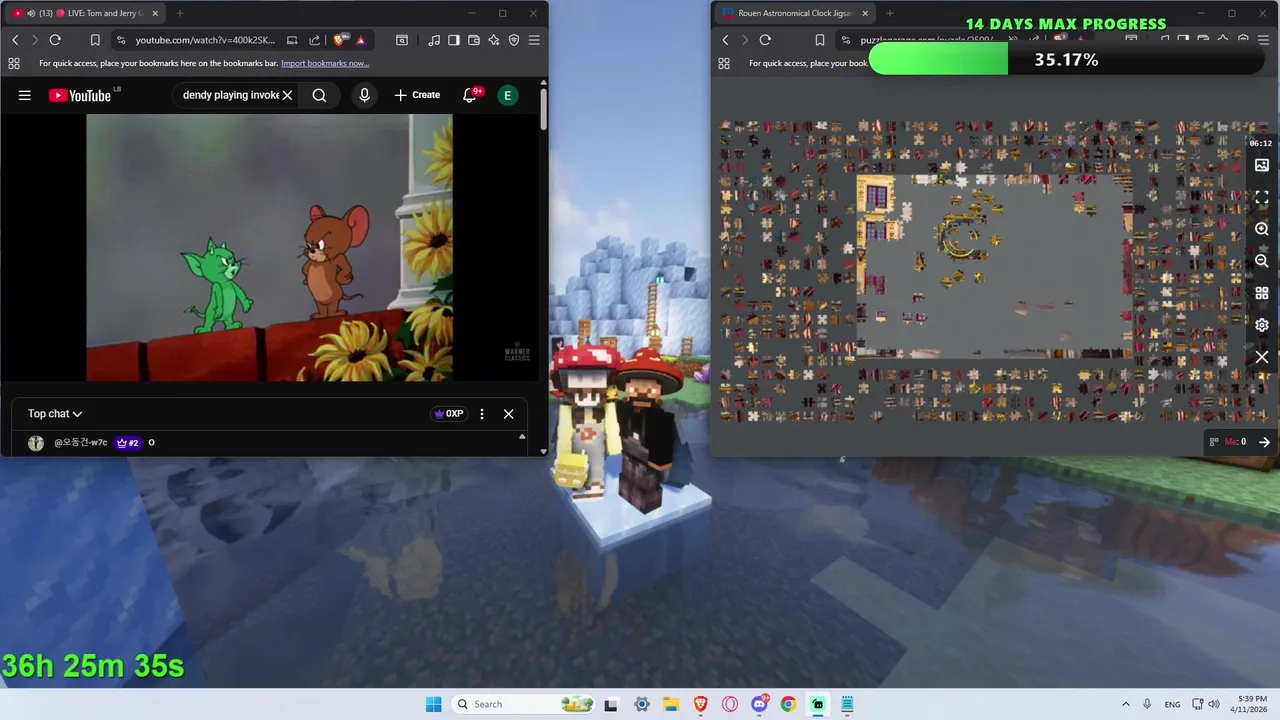
Task: Reload the puzzle browser page
Action: 765,40
